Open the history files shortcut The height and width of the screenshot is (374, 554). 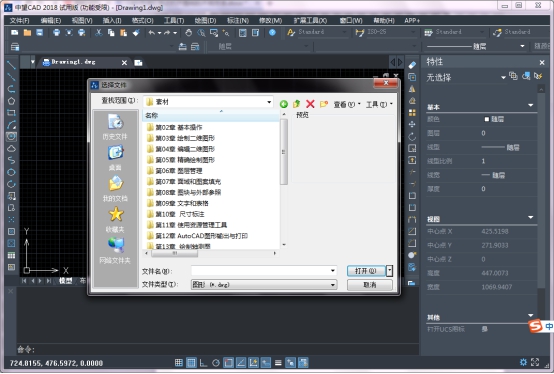pos(115,127)
